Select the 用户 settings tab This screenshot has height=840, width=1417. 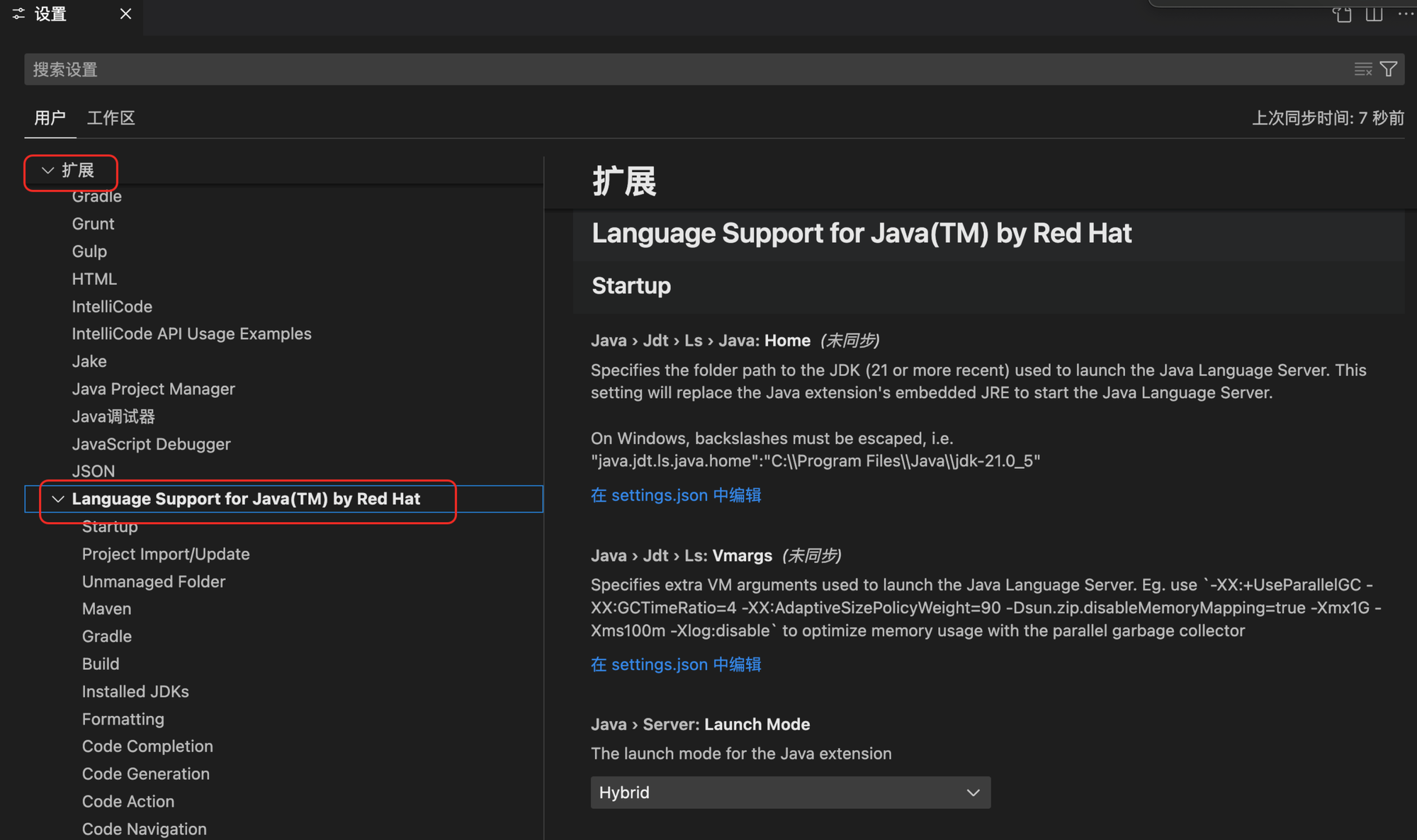(x=50, y=118)
